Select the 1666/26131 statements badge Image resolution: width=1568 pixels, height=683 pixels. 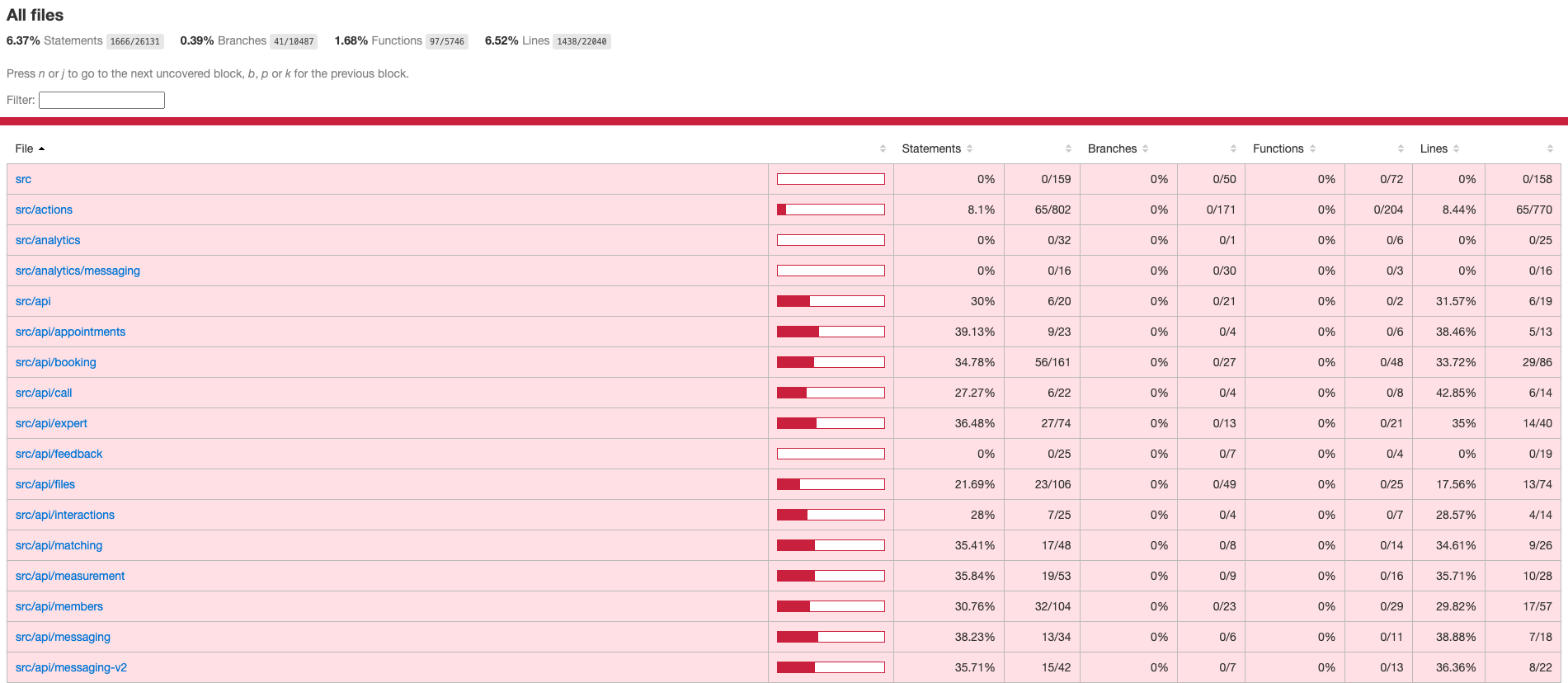tap(135, 41)
